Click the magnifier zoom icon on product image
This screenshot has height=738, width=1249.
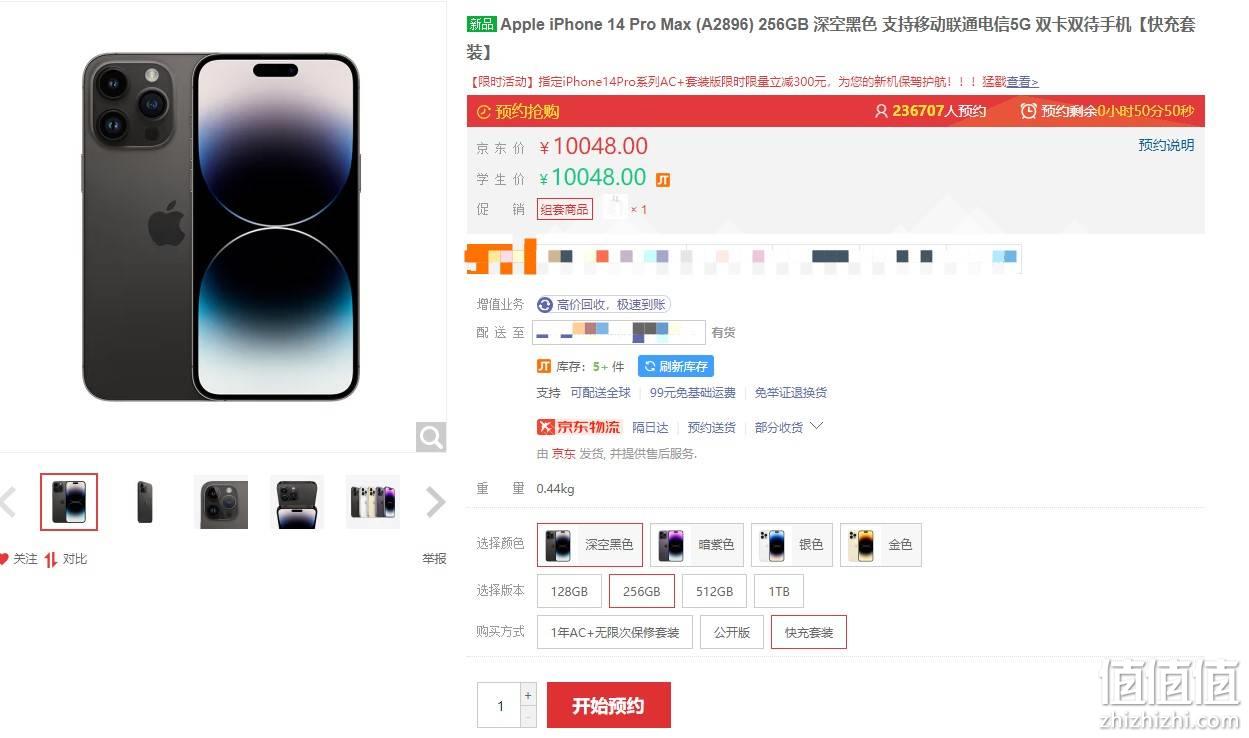click(431, 436)
